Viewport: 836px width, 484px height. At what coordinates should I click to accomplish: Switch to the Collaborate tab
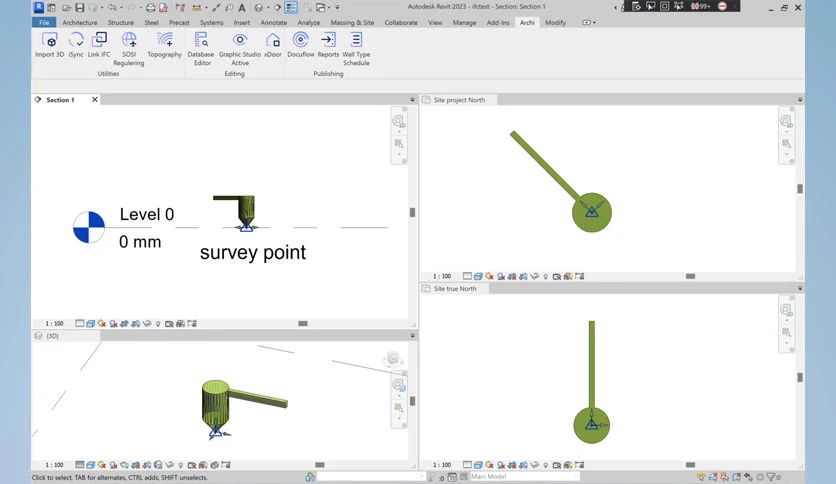click(401, 22)
